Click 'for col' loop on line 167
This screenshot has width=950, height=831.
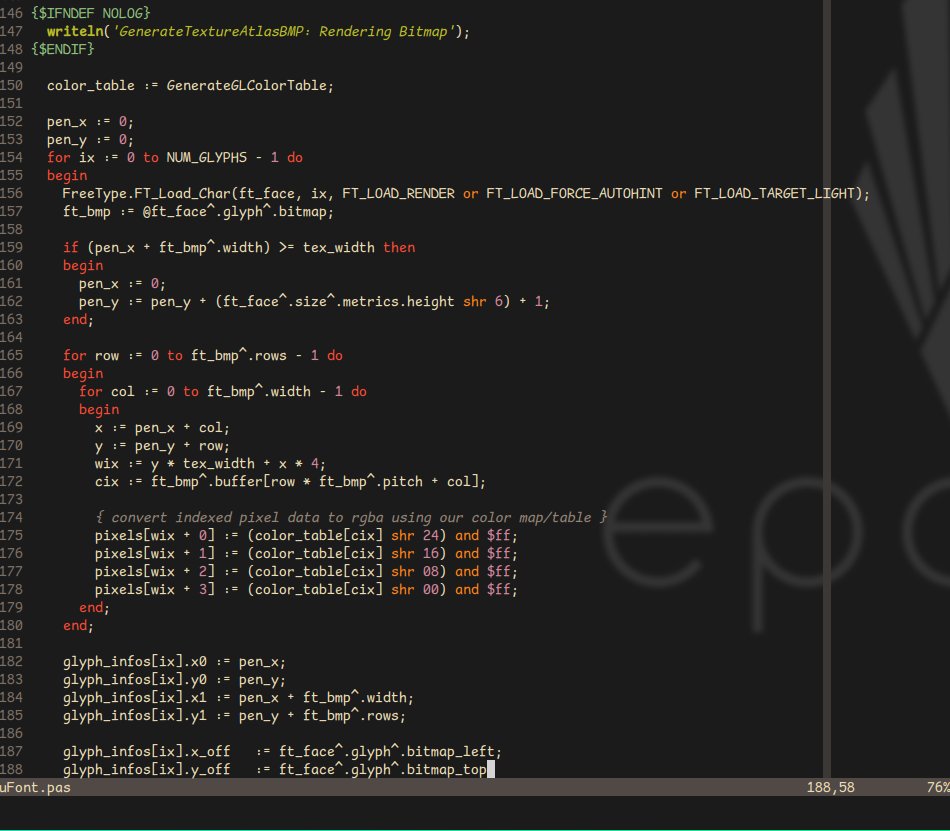[x=222, y=391]
